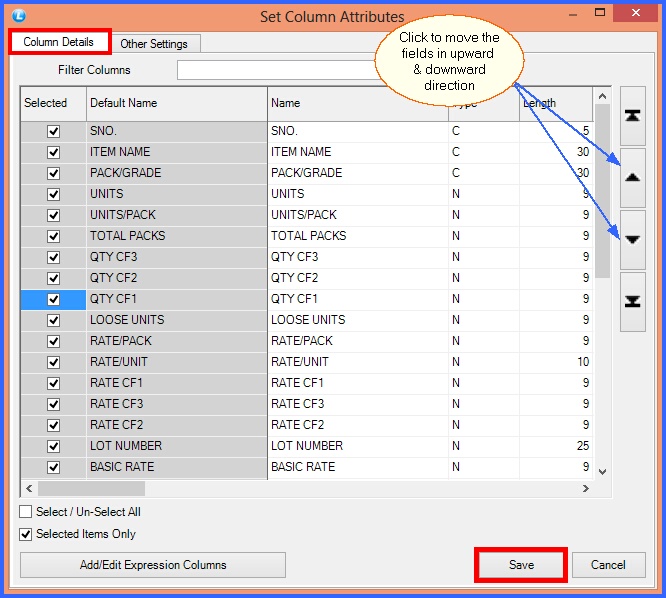Close the Set Column Attributes dialog
Screen dimensions: 666x598
pyautogui.click(x=640, y=15)
